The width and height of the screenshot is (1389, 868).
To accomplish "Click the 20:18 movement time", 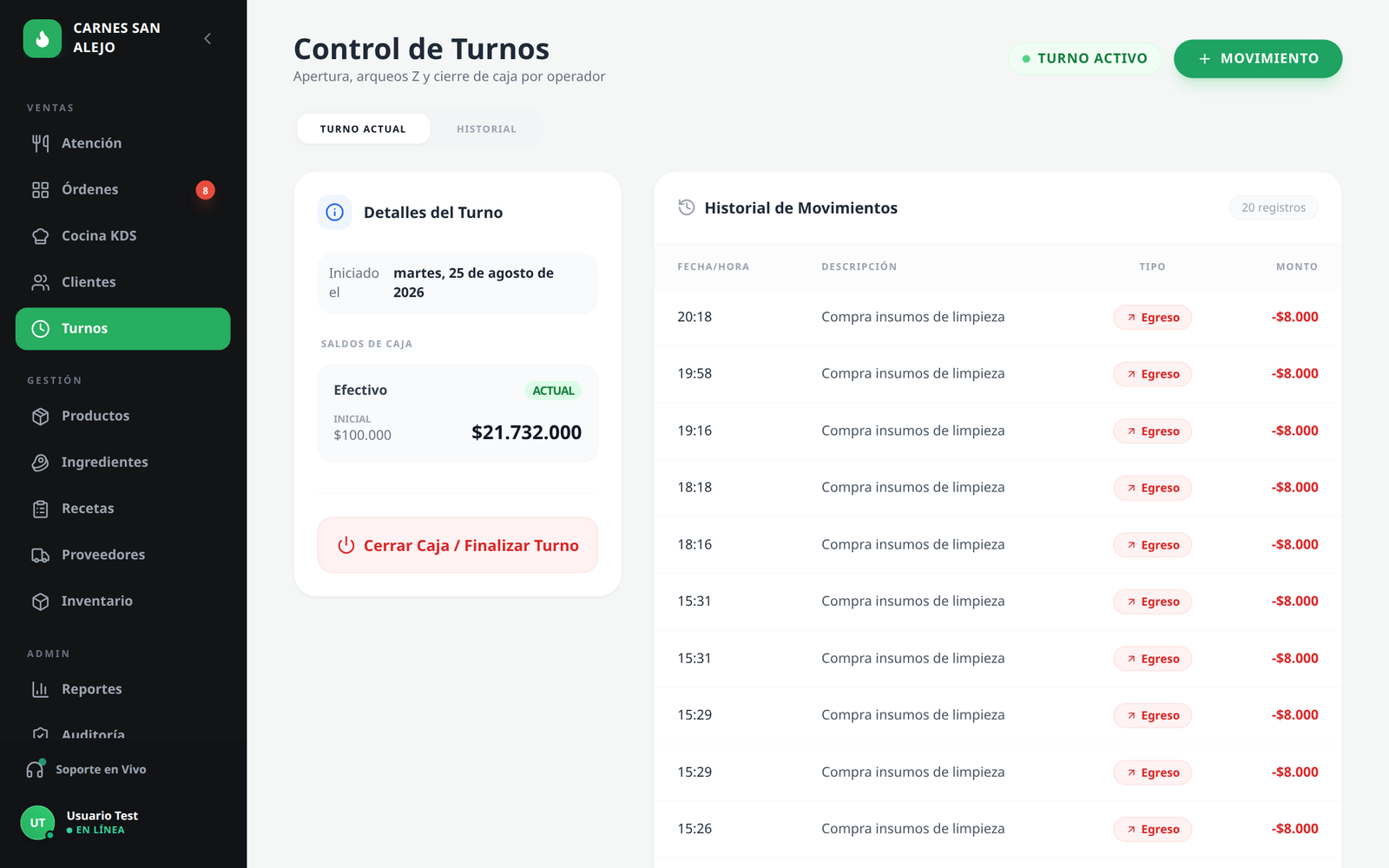I will pos(694,317).
